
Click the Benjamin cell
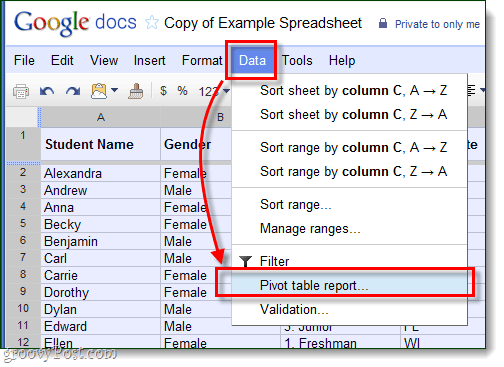(x=101, y=241)
